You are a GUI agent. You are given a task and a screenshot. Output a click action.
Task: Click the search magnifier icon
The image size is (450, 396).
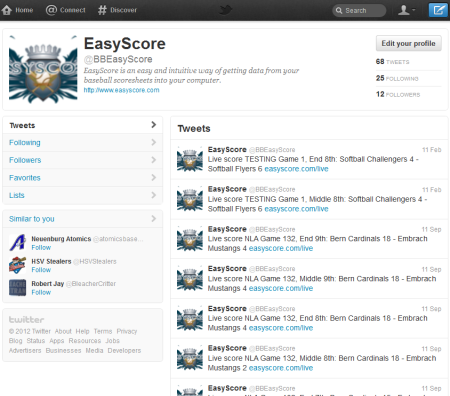pyautogui.click(x=339, y=10)
